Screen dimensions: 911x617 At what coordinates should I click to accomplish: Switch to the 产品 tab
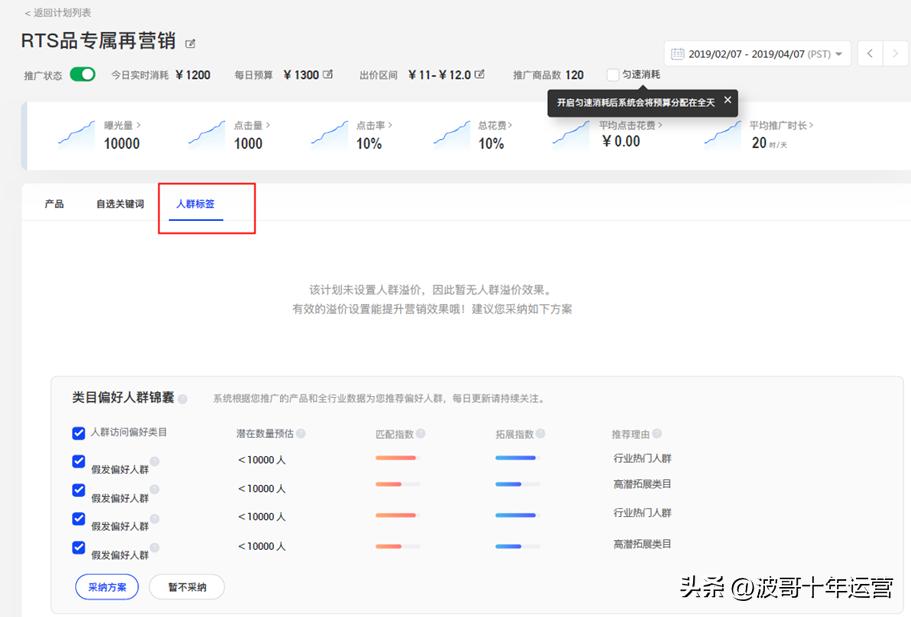tap(54, 202)
